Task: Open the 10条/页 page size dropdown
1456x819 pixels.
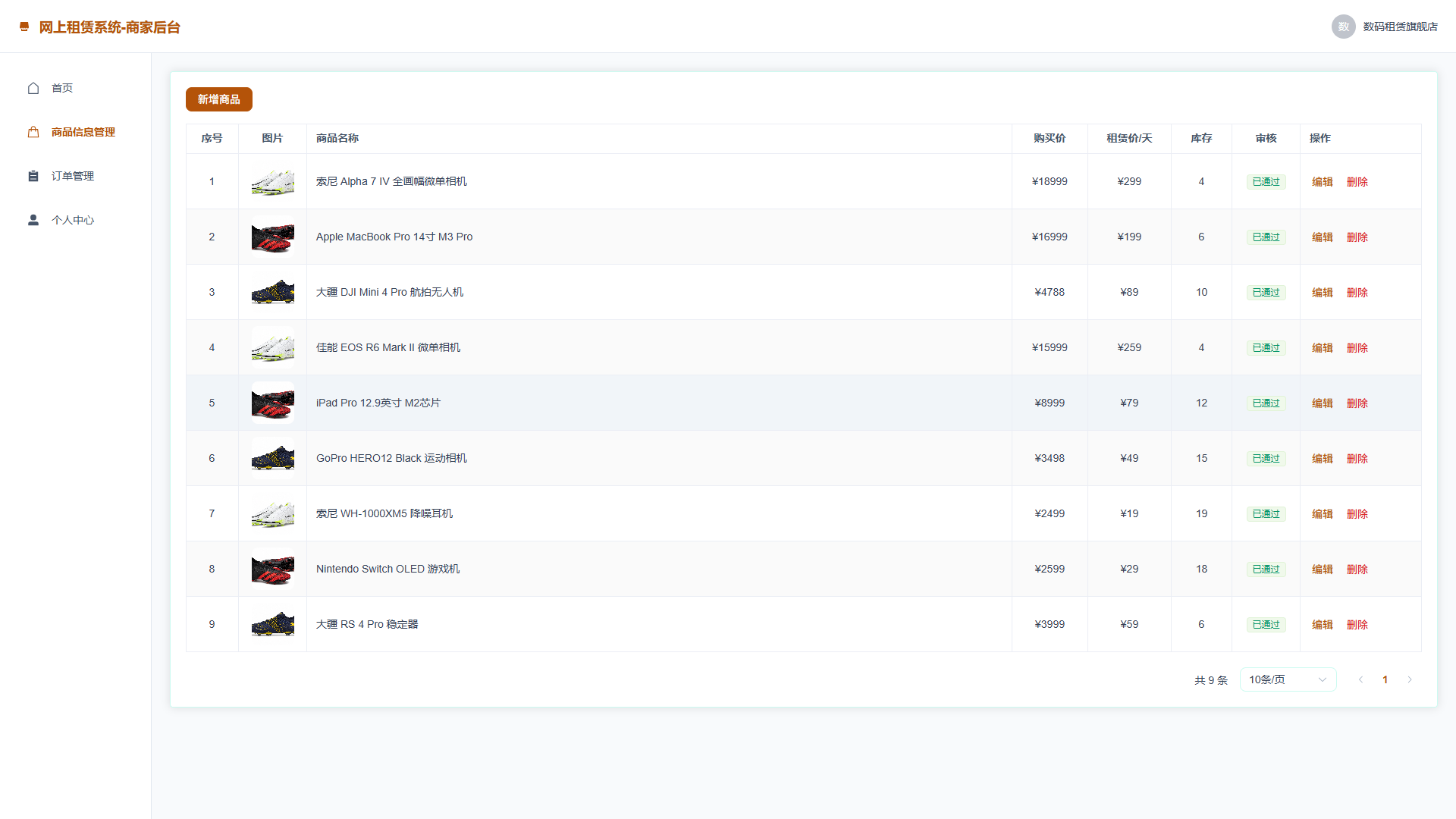Action: (1288, 679)
